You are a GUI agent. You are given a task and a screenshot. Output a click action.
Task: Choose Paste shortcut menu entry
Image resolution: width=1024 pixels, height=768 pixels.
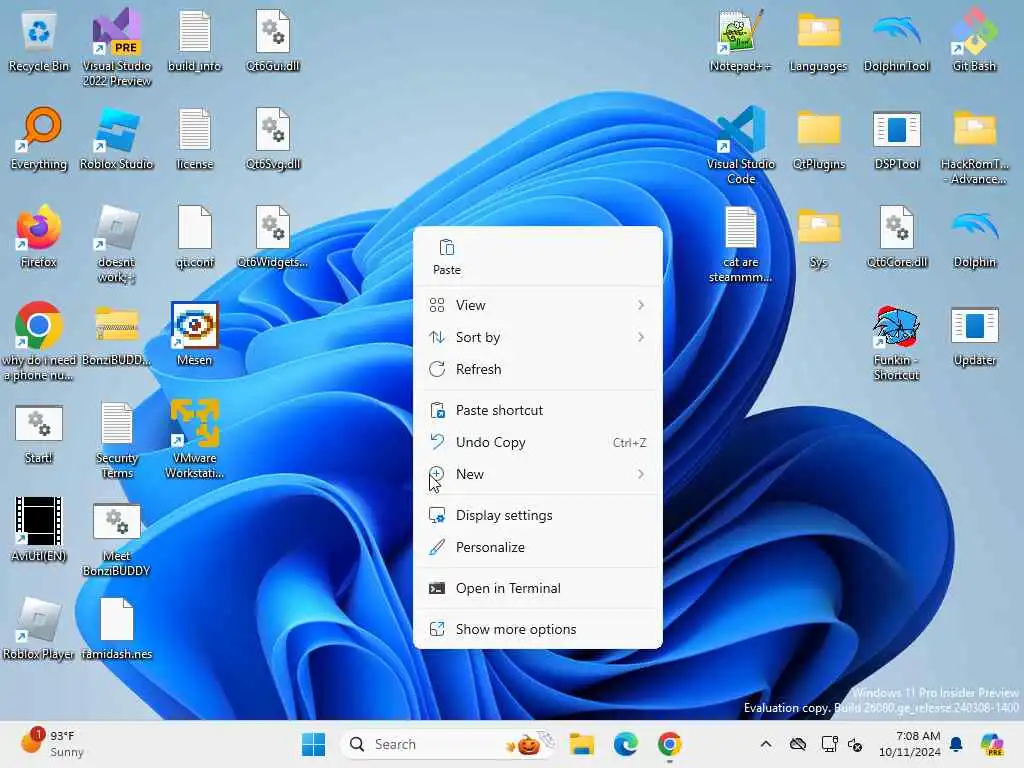(537, 410)
